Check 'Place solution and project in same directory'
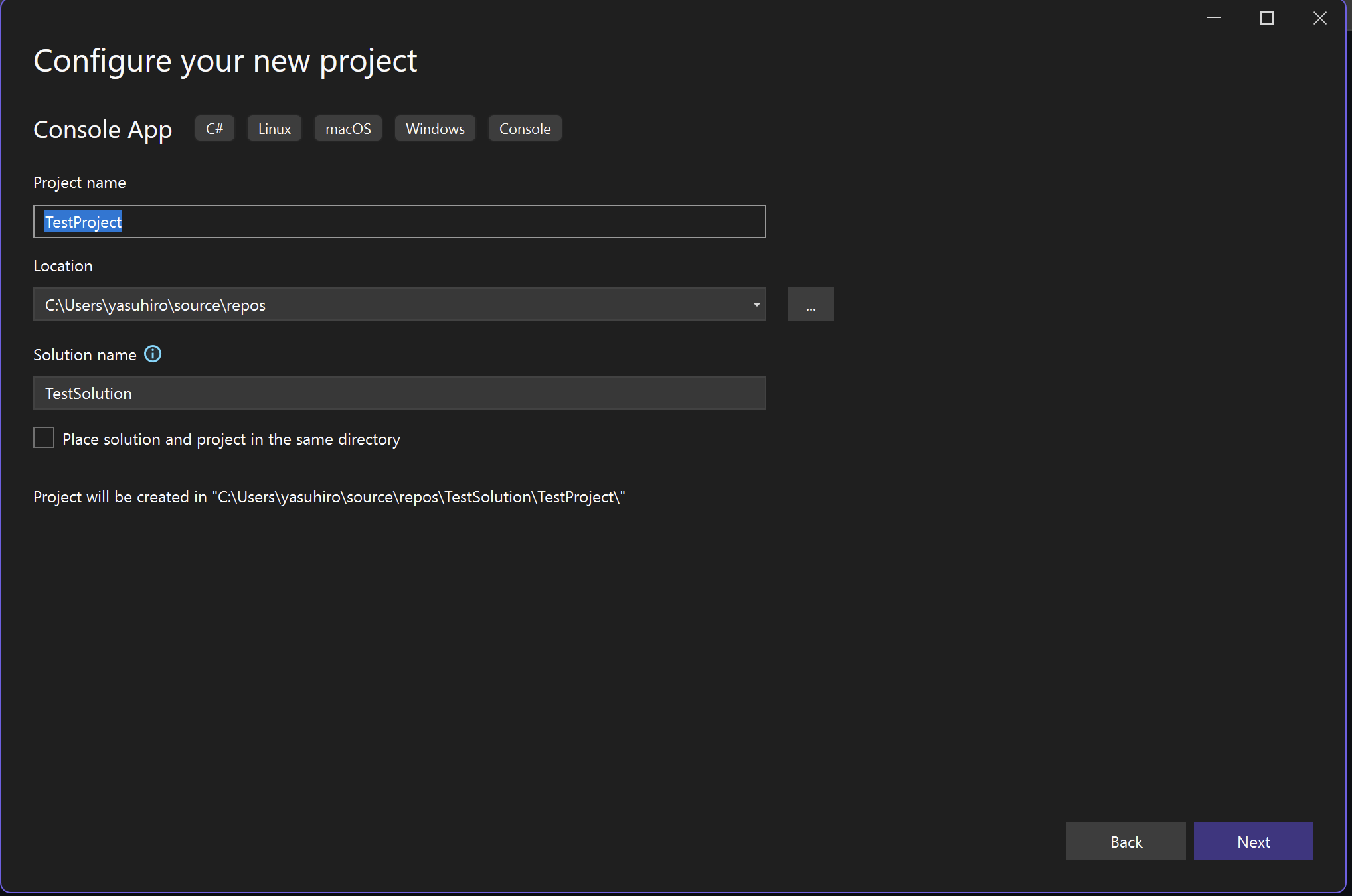Image resolution: width=1352 pixels, height=896 pixels. 44,438
